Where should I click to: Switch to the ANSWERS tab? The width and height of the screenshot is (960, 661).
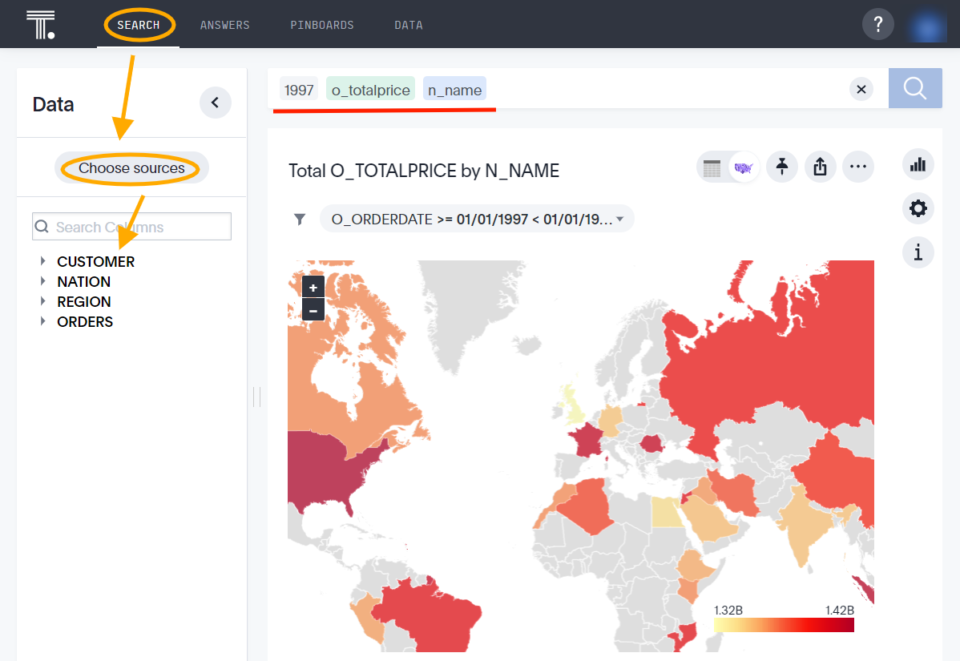[x=224, y=24]
